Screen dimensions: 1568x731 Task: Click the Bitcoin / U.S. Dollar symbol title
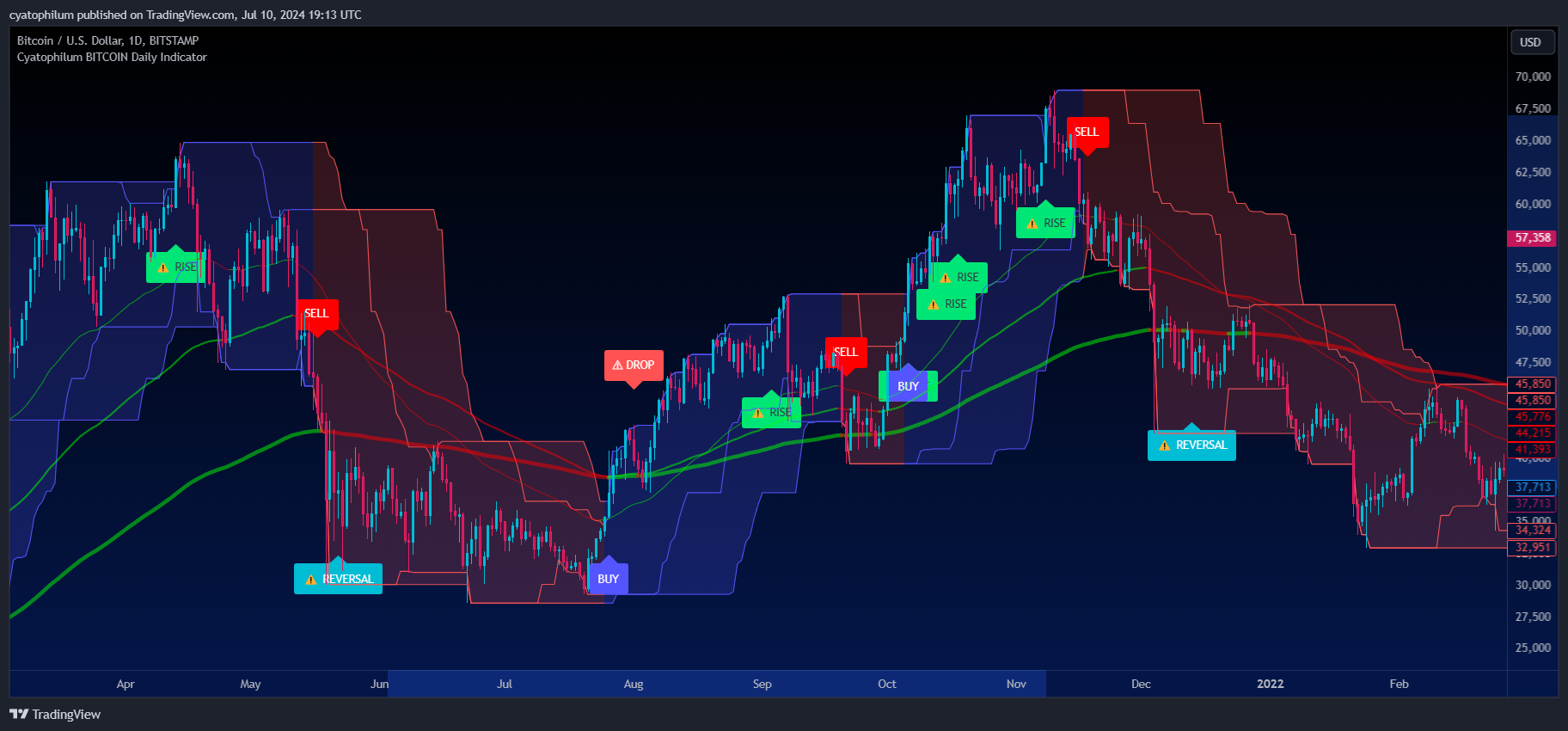coord(108,40)
